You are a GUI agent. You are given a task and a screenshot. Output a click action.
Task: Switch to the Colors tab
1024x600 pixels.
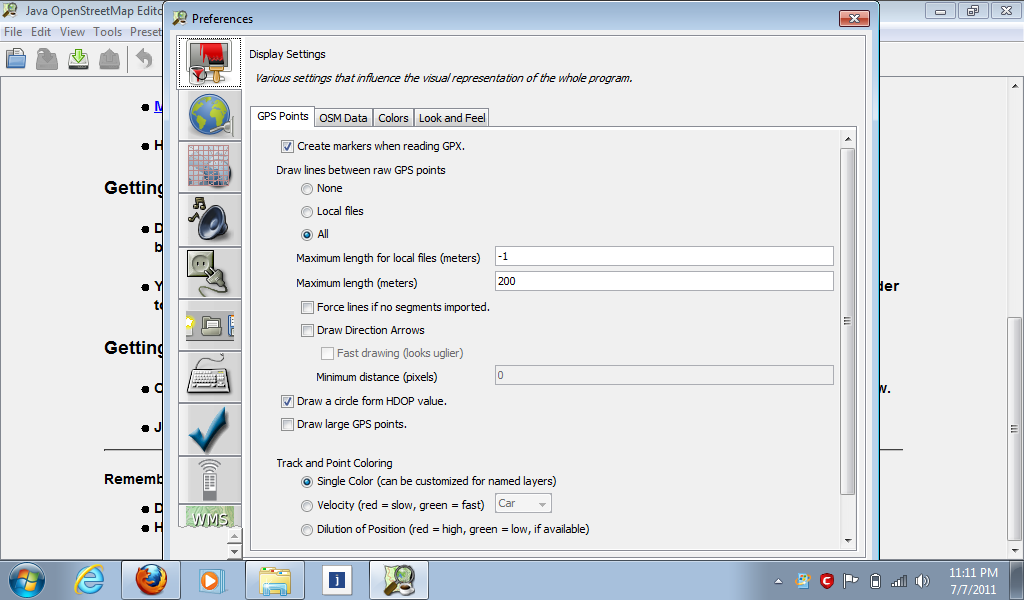(x=393, y=118)
